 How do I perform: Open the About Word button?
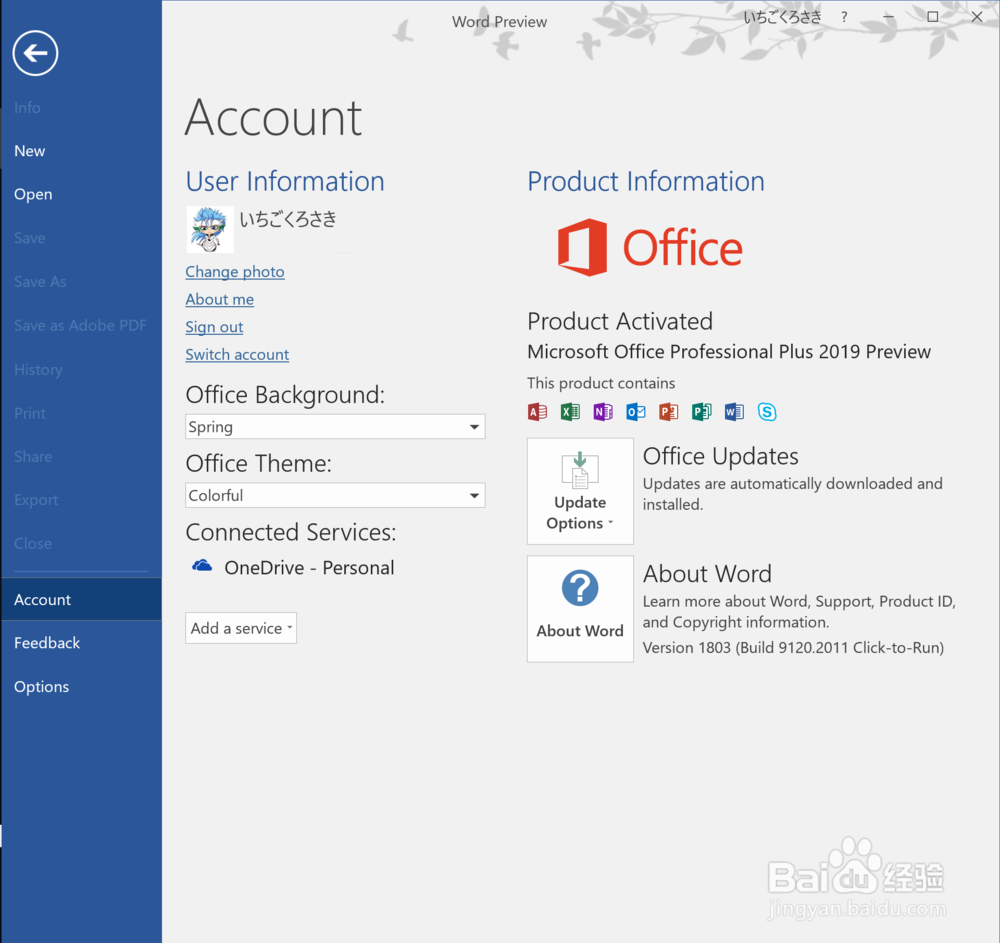580,609
